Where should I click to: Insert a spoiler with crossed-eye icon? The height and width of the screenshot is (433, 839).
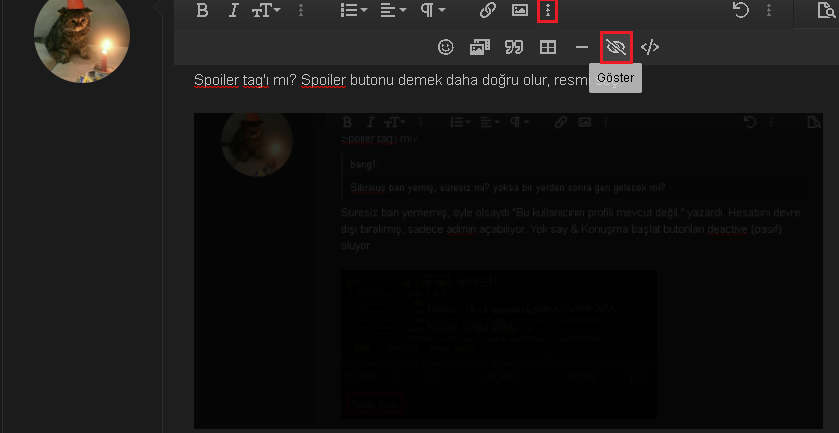(616, 48)
